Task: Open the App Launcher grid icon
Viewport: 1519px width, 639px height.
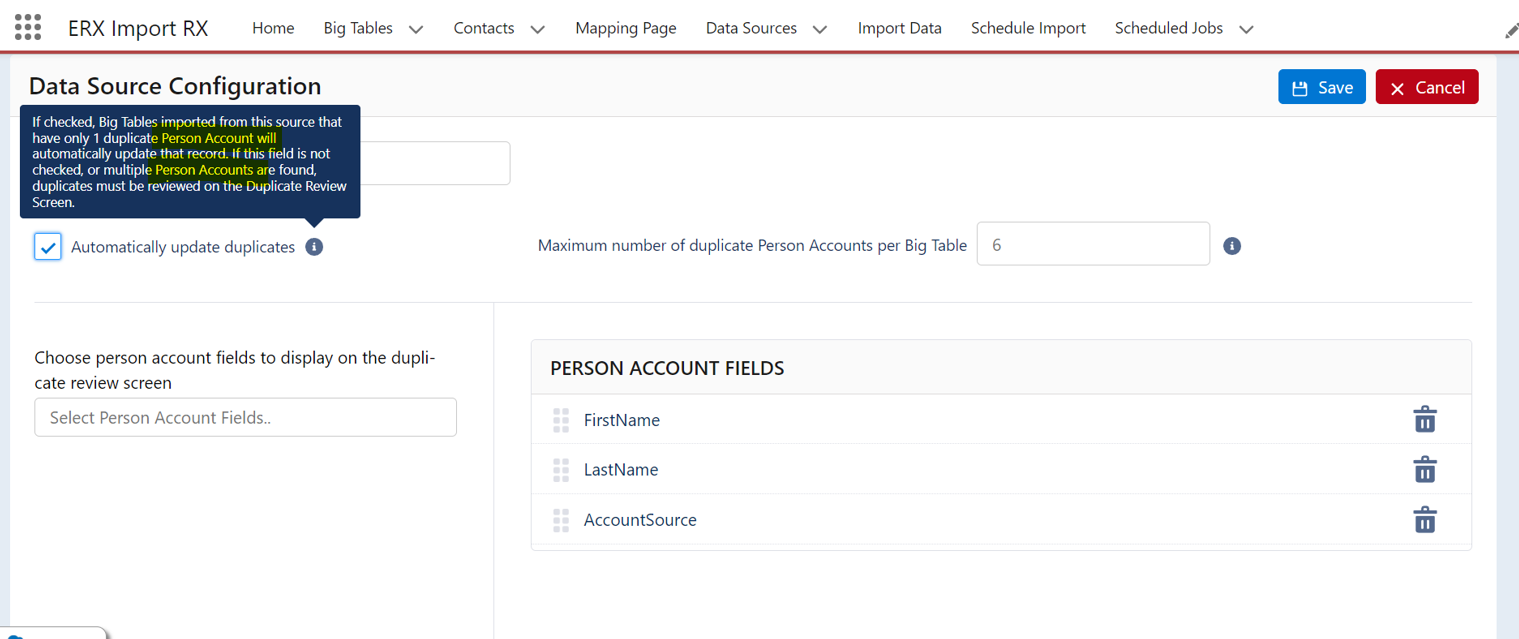Action: coord(28,28)
